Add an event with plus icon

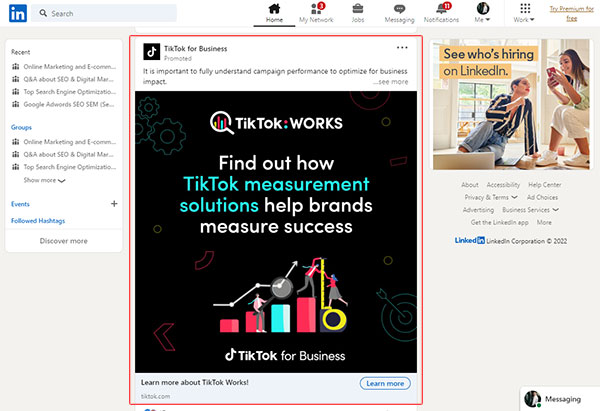point(114,204)
